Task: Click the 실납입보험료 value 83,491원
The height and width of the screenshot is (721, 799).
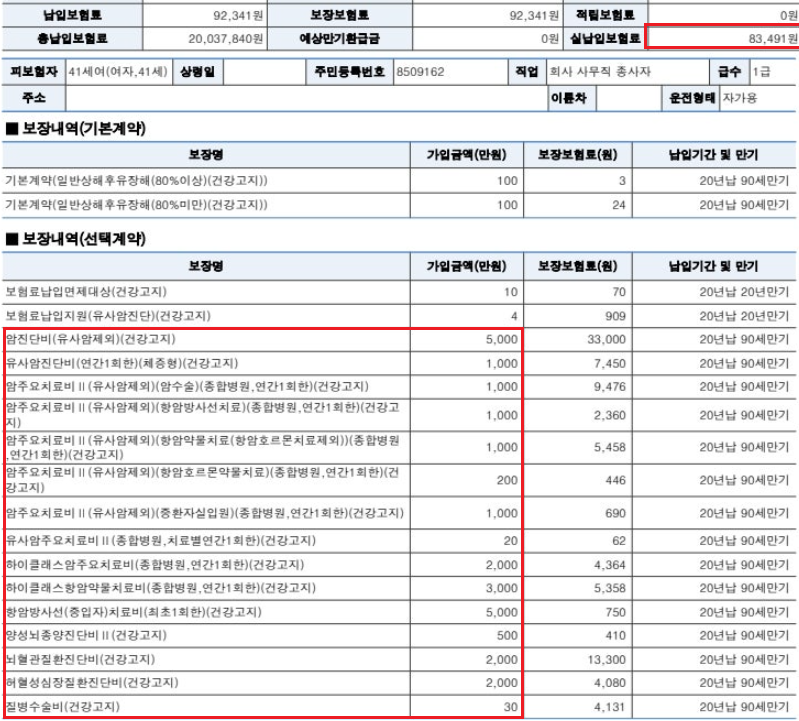Action: (773, 39)
